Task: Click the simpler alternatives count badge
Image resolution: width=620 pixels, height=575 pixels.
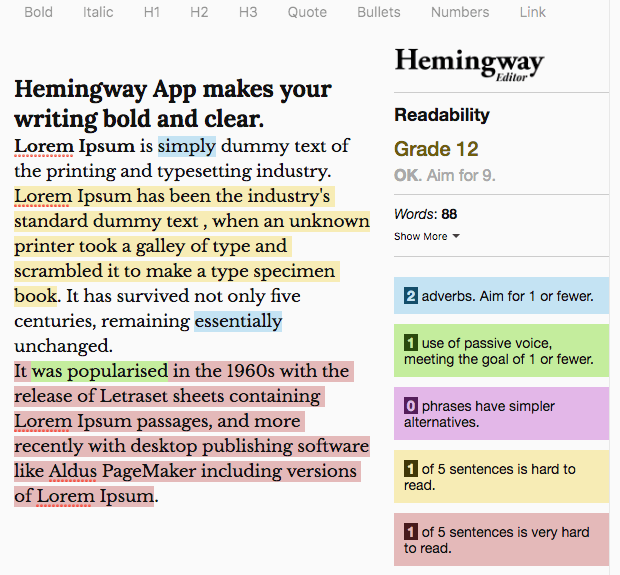Action: coord(410,406)
